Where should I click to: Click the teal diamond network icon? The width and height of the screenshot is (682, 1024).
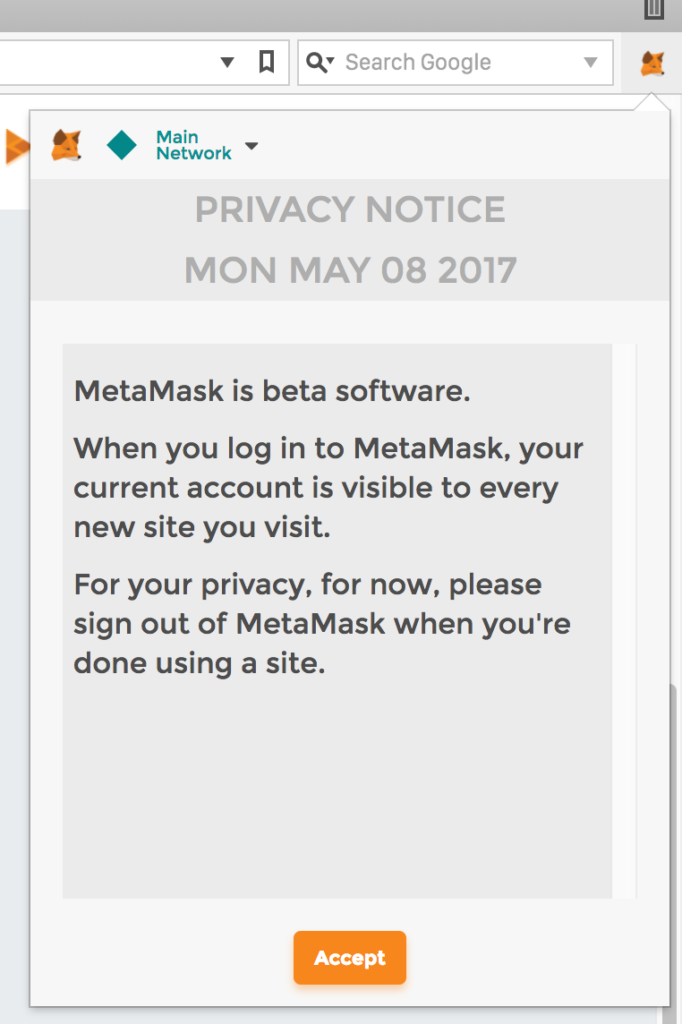(122, 146)
